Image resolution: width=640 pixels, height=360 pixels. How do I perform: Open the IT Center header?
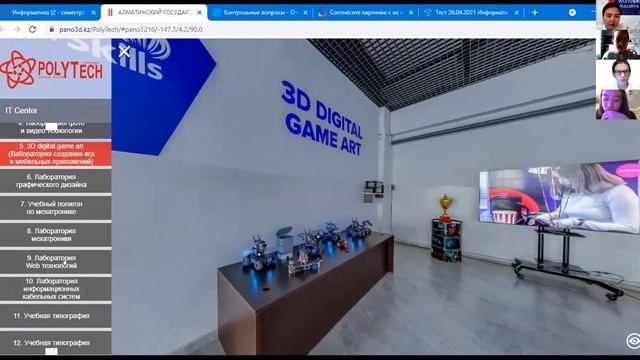point(56,110)
